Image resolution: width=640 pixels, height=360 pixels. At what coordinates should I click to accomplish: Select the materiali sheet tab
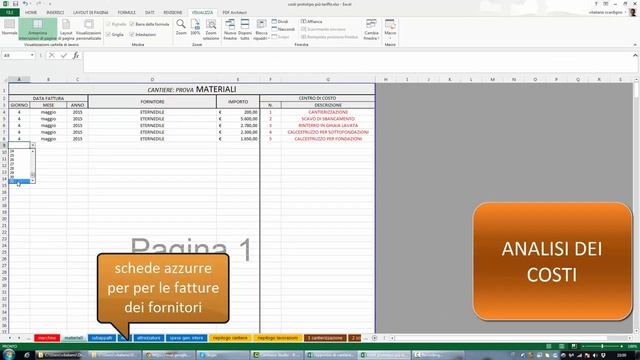click(x=74, y=338)
